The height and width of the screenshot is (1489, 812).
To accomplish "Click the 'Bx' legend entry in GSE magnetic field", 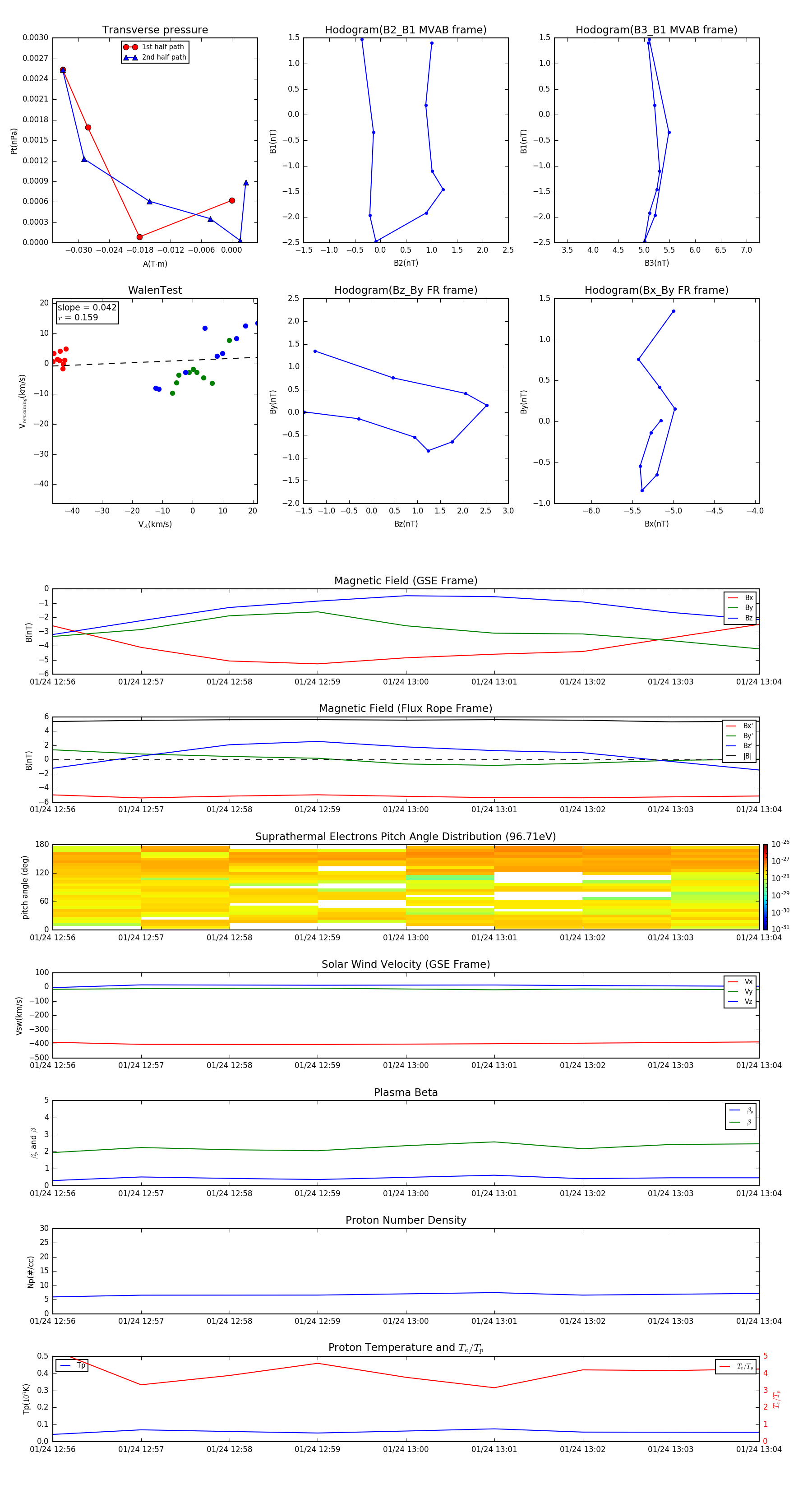I will pyautogui.click(x=740, y=598).
